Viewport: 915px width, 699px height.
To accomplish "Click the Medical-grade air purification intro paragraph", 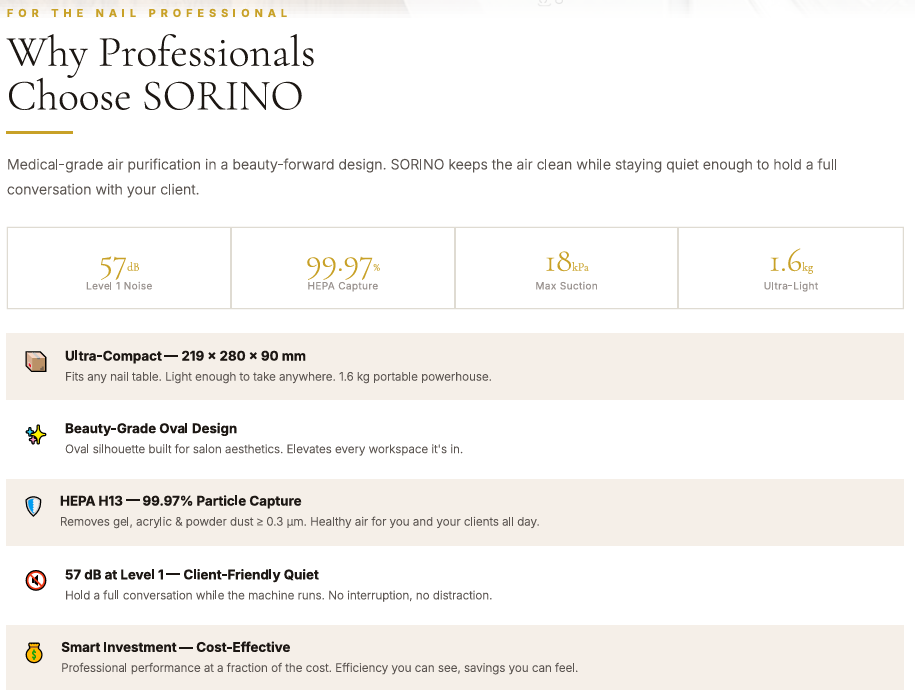I will pyautogui.click(x=421, y=177).
